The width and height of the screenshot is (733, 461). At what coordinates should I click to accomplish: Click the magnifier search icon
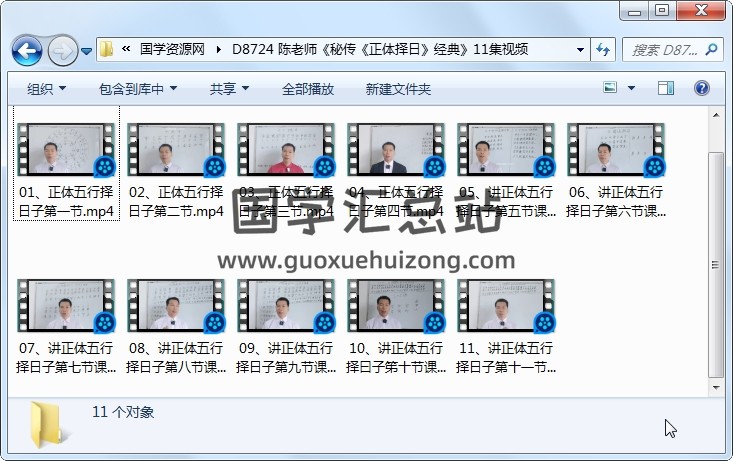pyautogui.click(x=711, y=49)
